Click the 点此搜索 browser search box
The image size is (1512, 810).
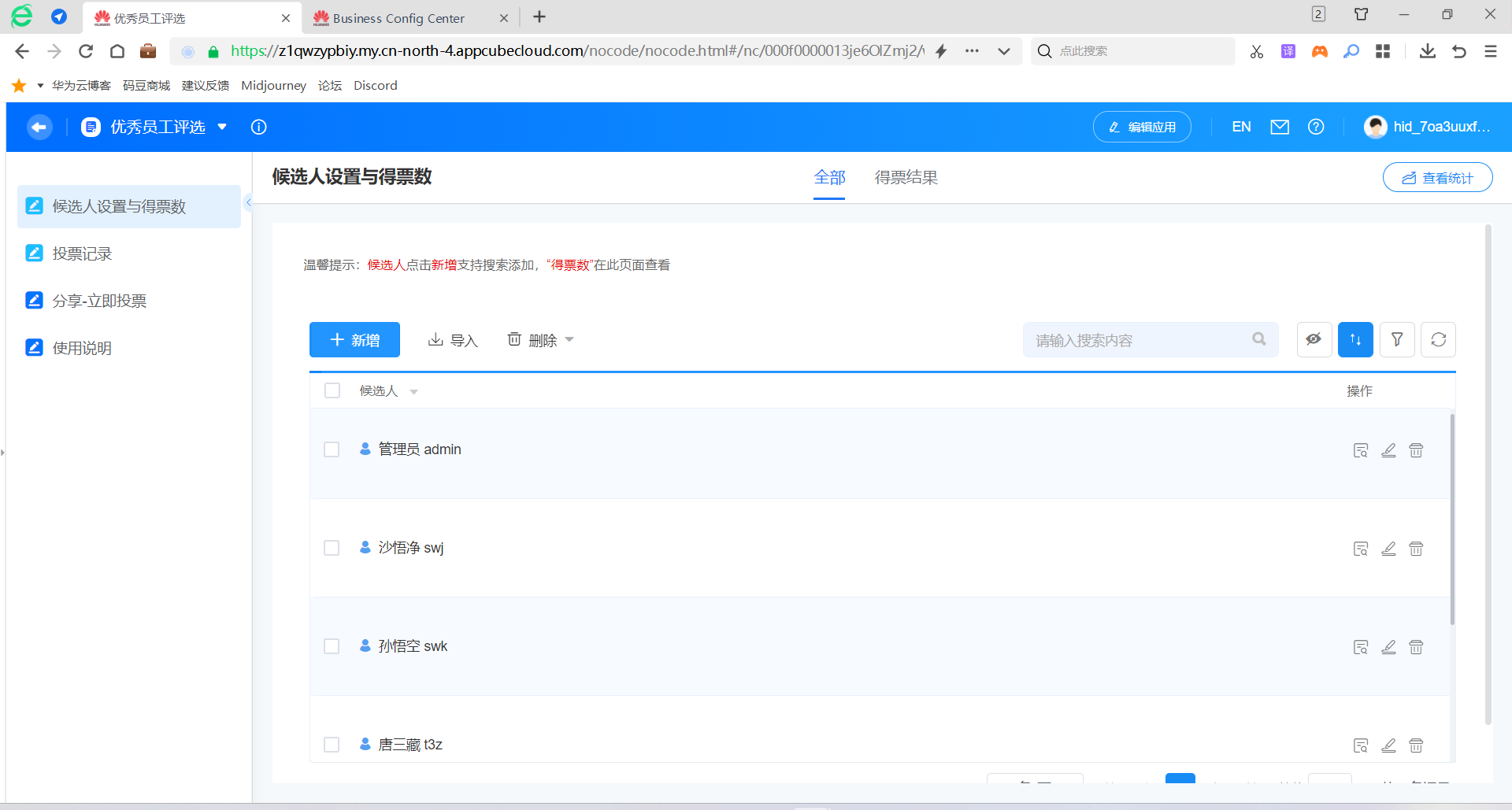1133,51
